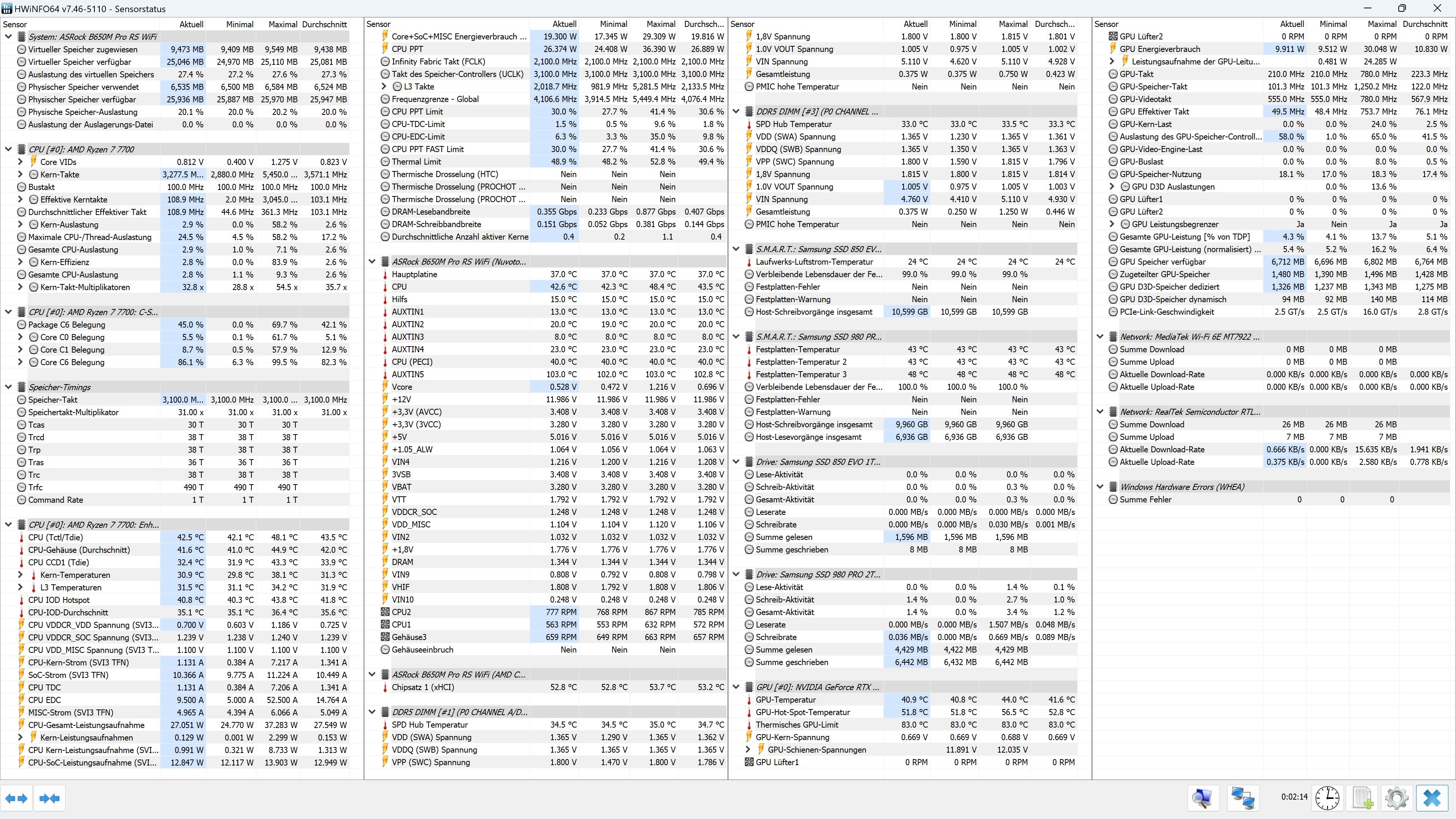
Task: Collapse the CPU [#0]: AMD Ryzen 7 7700 group
Action: coord(8,149)
